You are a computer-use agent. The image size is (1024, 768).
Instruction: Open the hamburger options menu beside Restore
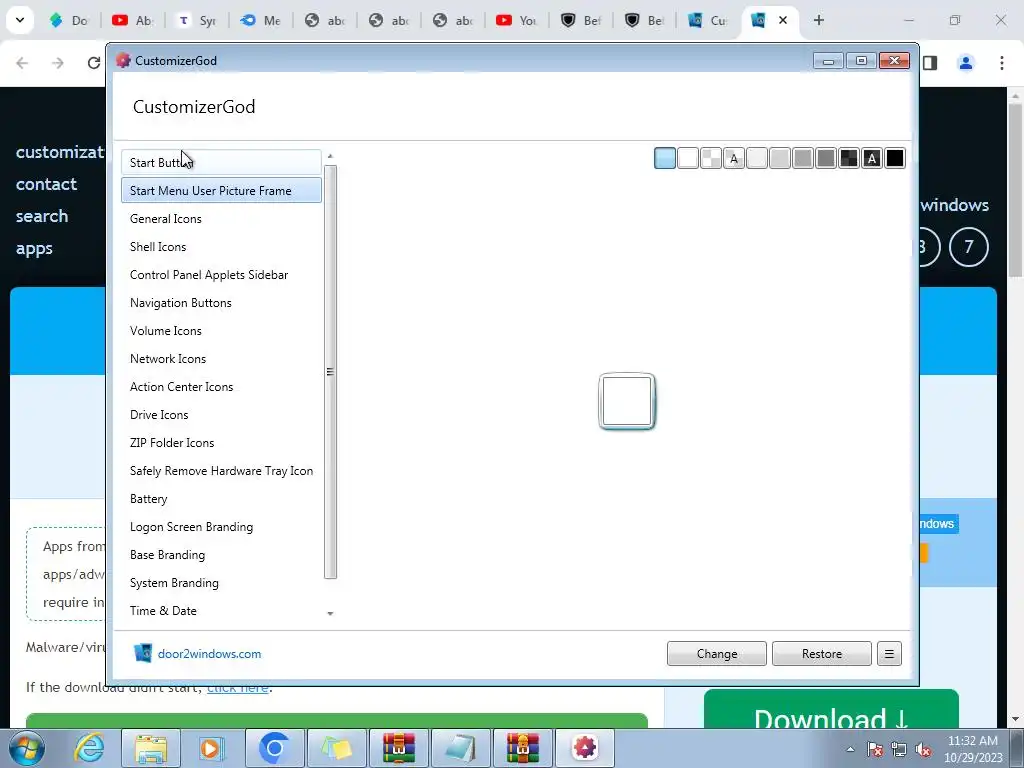click(889, 654)
